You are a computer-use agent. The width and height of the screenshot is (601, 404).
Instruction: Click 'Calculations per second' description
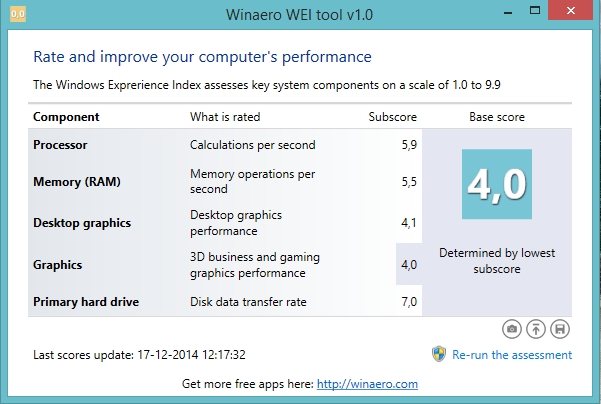[253, 145]
